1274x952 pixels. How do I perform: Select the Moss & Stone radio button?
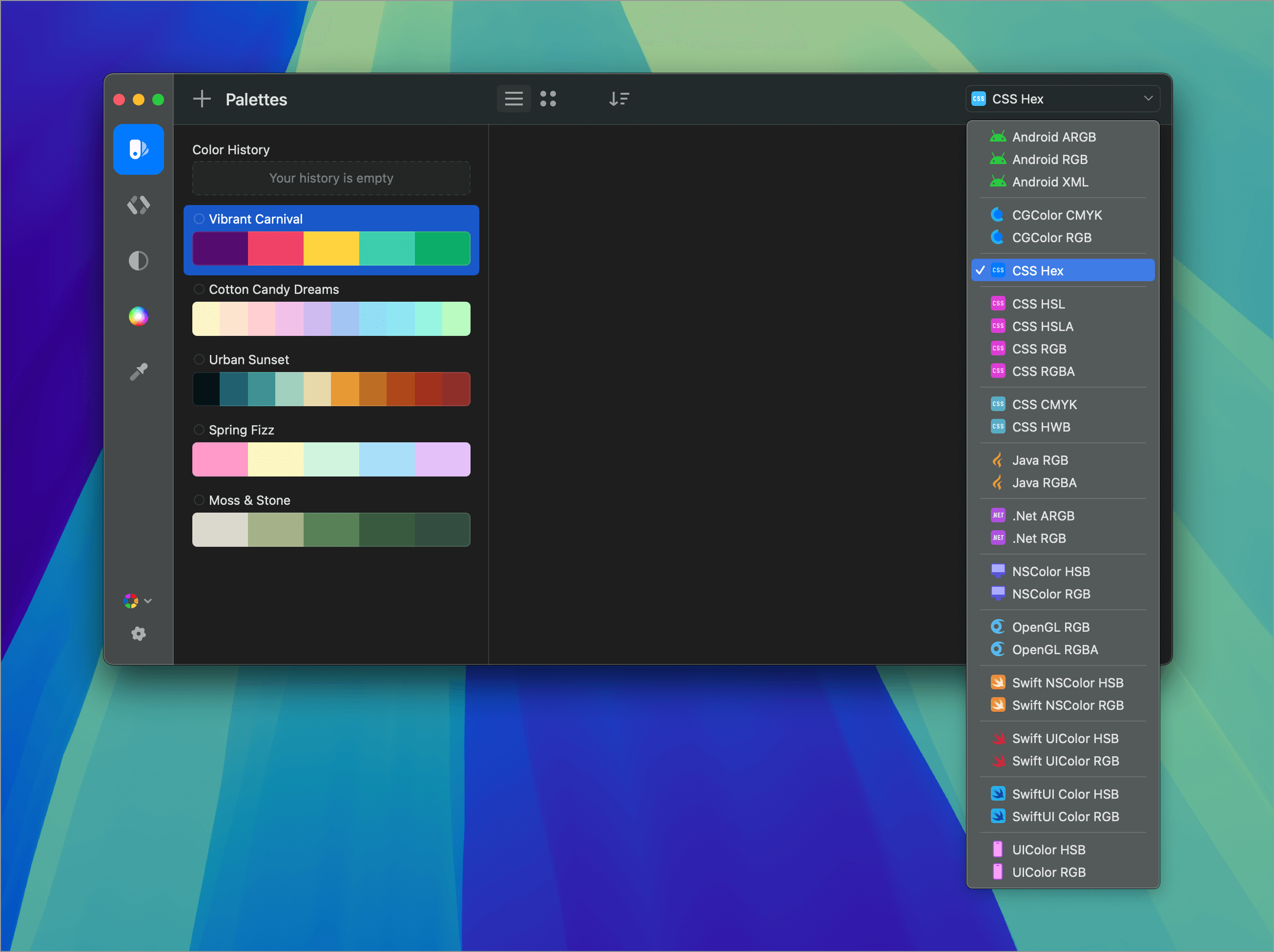click(x=199, y=500)
